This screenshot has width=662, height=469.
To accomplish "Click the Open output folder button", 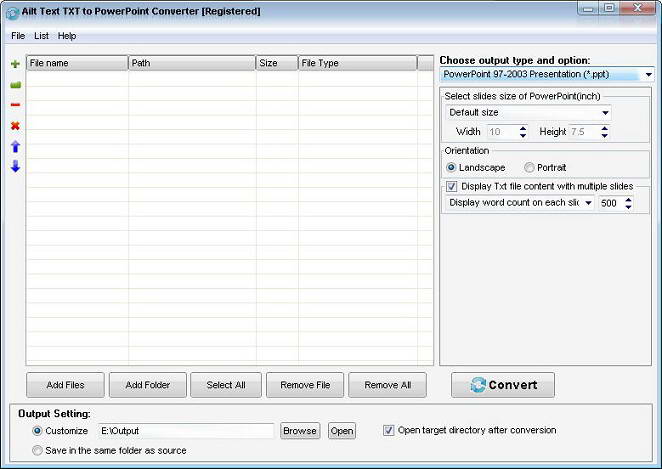I will pyautogui.click(x=342, y=431).
